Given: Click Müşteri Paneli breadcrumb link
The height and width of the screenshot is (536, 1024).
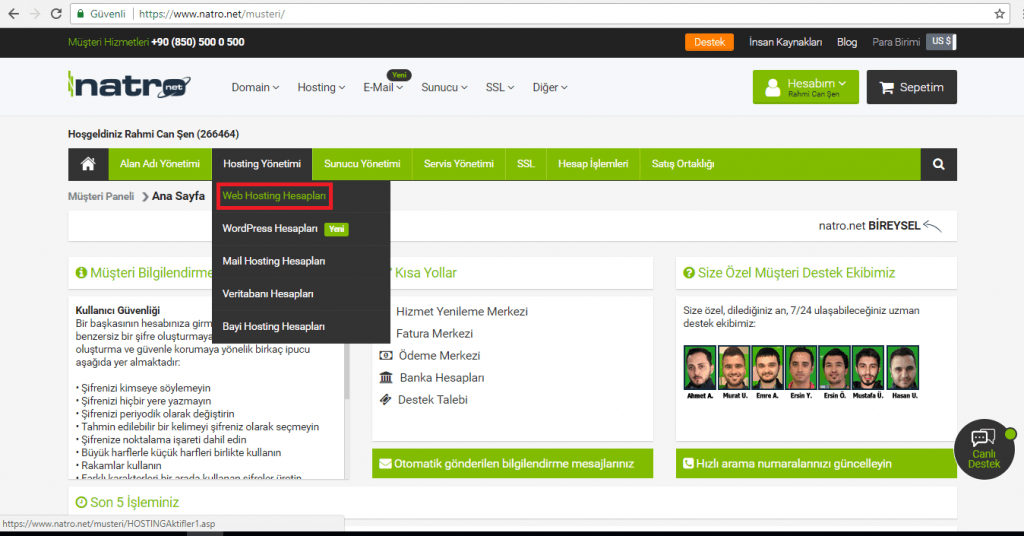Looking at the screenshot, I should coord(101,196).
